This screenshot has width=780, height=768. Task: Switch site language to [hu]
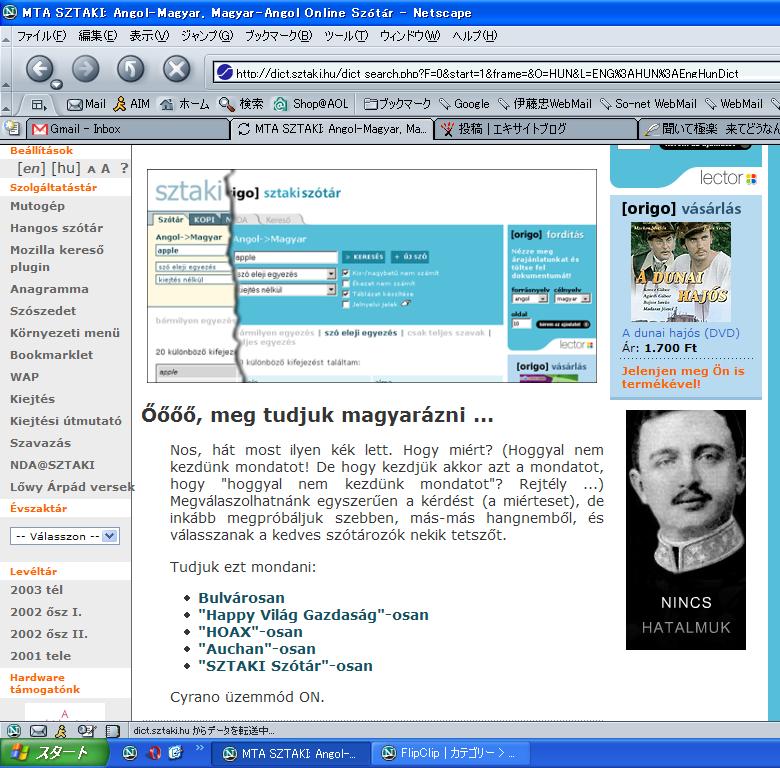pos(65,168)
